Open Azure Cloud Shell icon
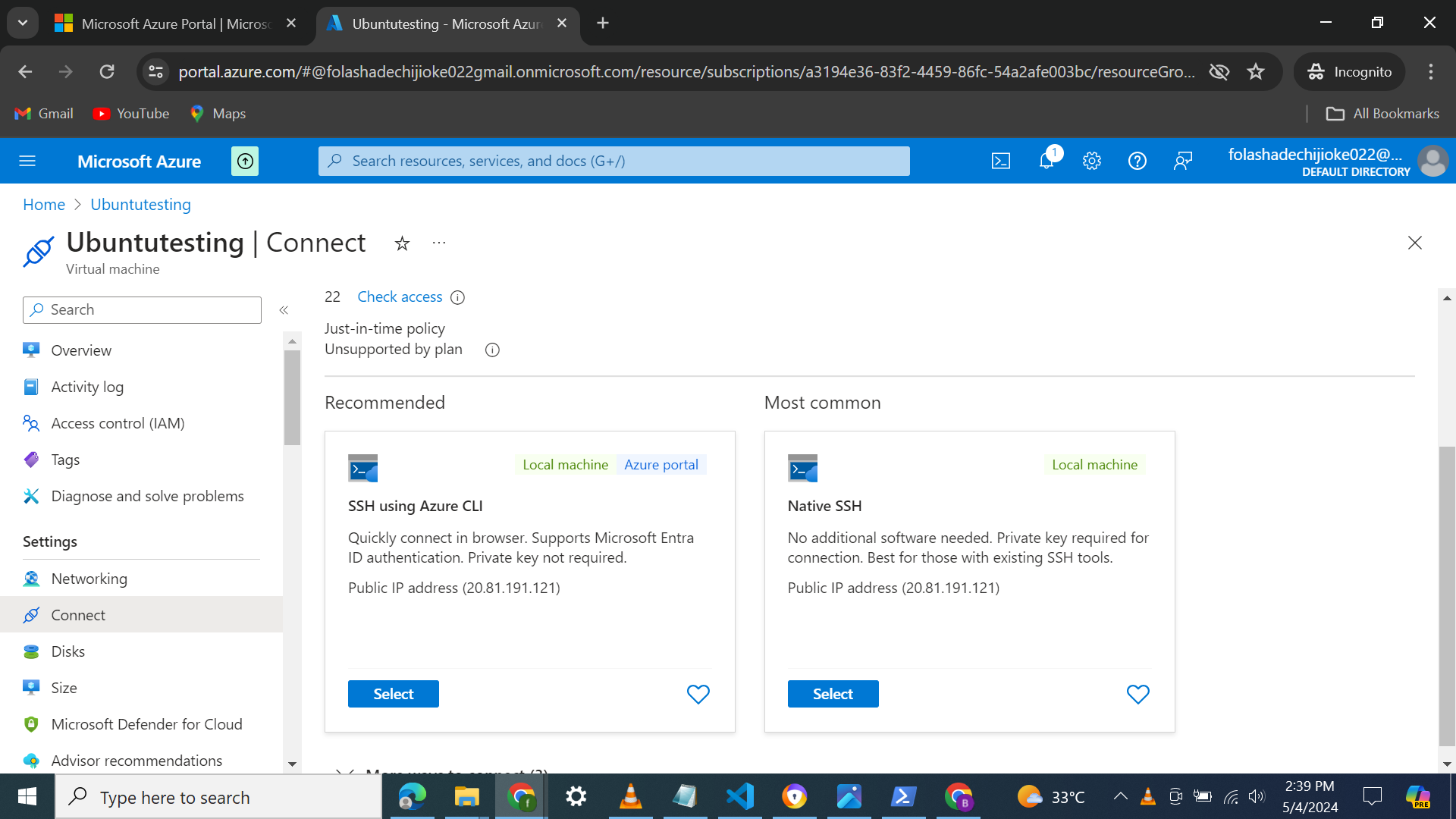The image size is (1456, 819). tap(1001, 161)
